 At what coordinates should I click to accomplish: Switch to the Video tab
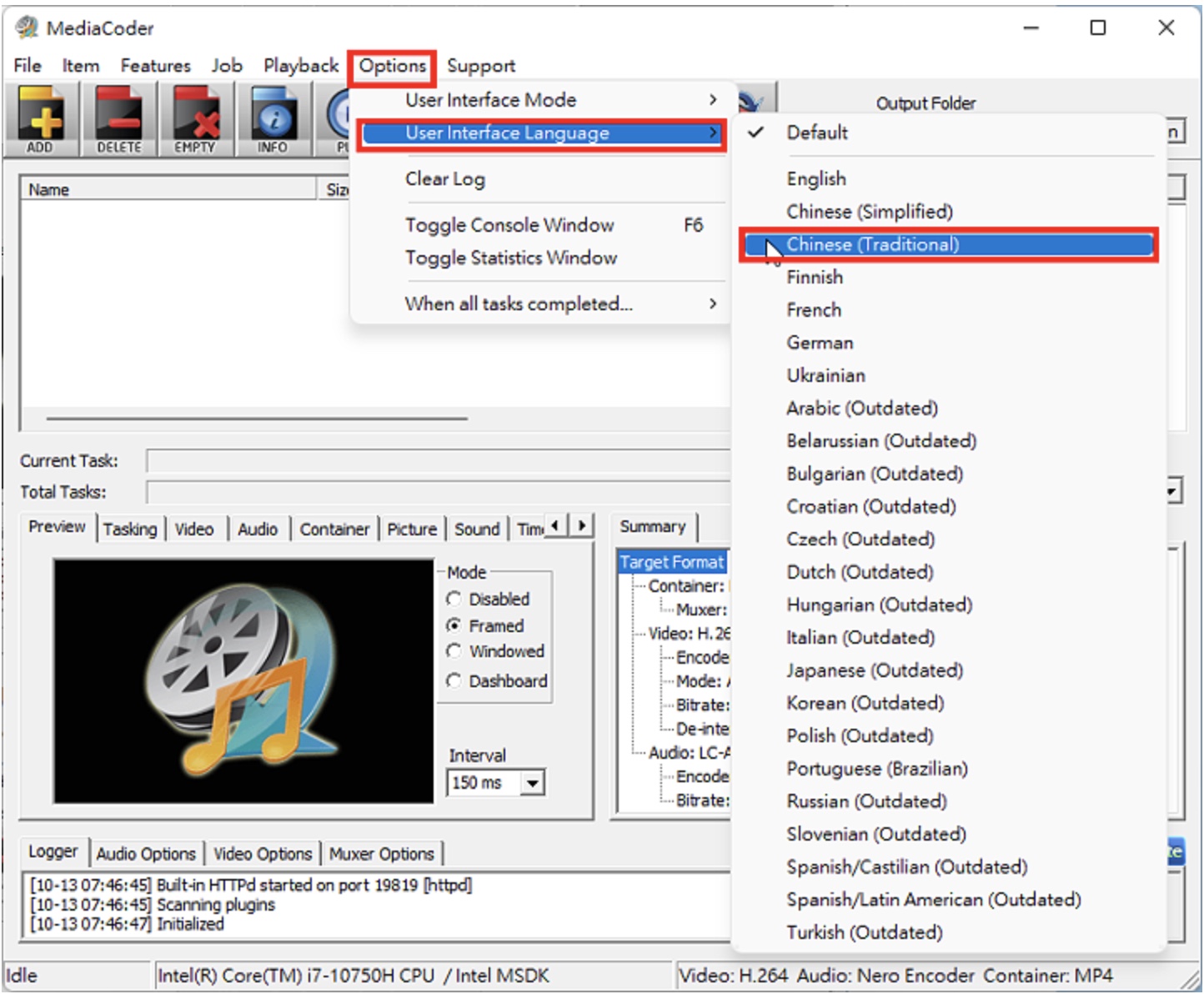pos(194,529)
